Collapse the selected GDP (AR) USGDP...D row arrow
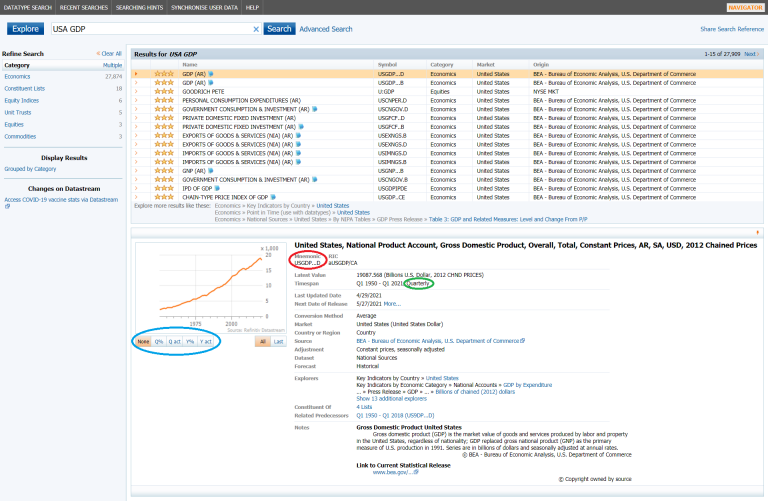 pos(136,74)
